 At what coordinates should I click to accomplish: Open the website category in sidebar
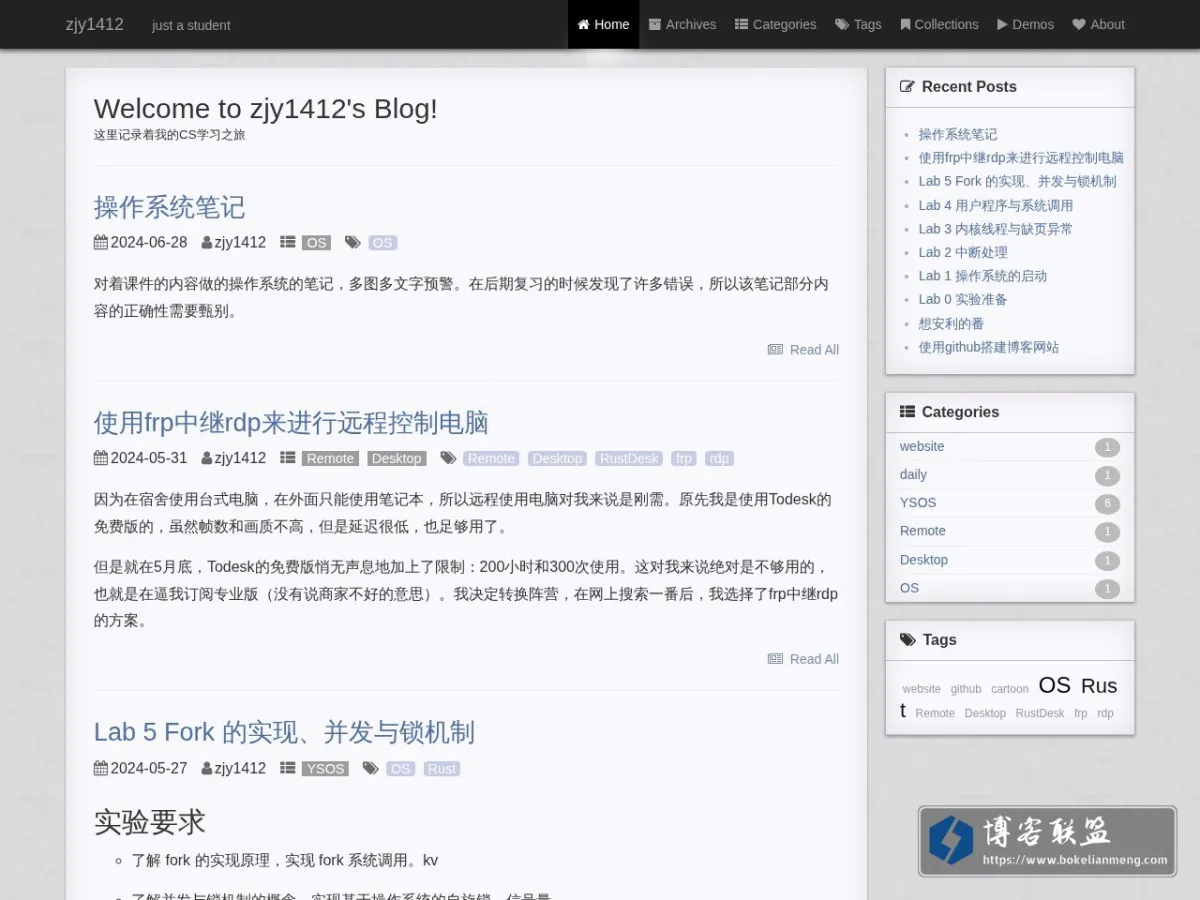click(922, 446)
